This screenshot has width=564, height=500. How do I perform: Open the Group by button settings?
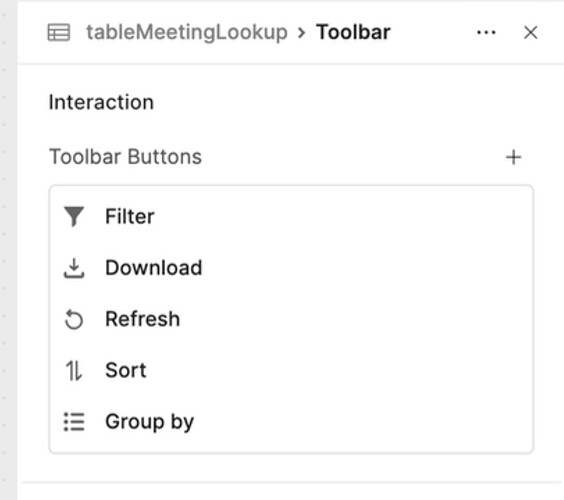tap(291, 422)
